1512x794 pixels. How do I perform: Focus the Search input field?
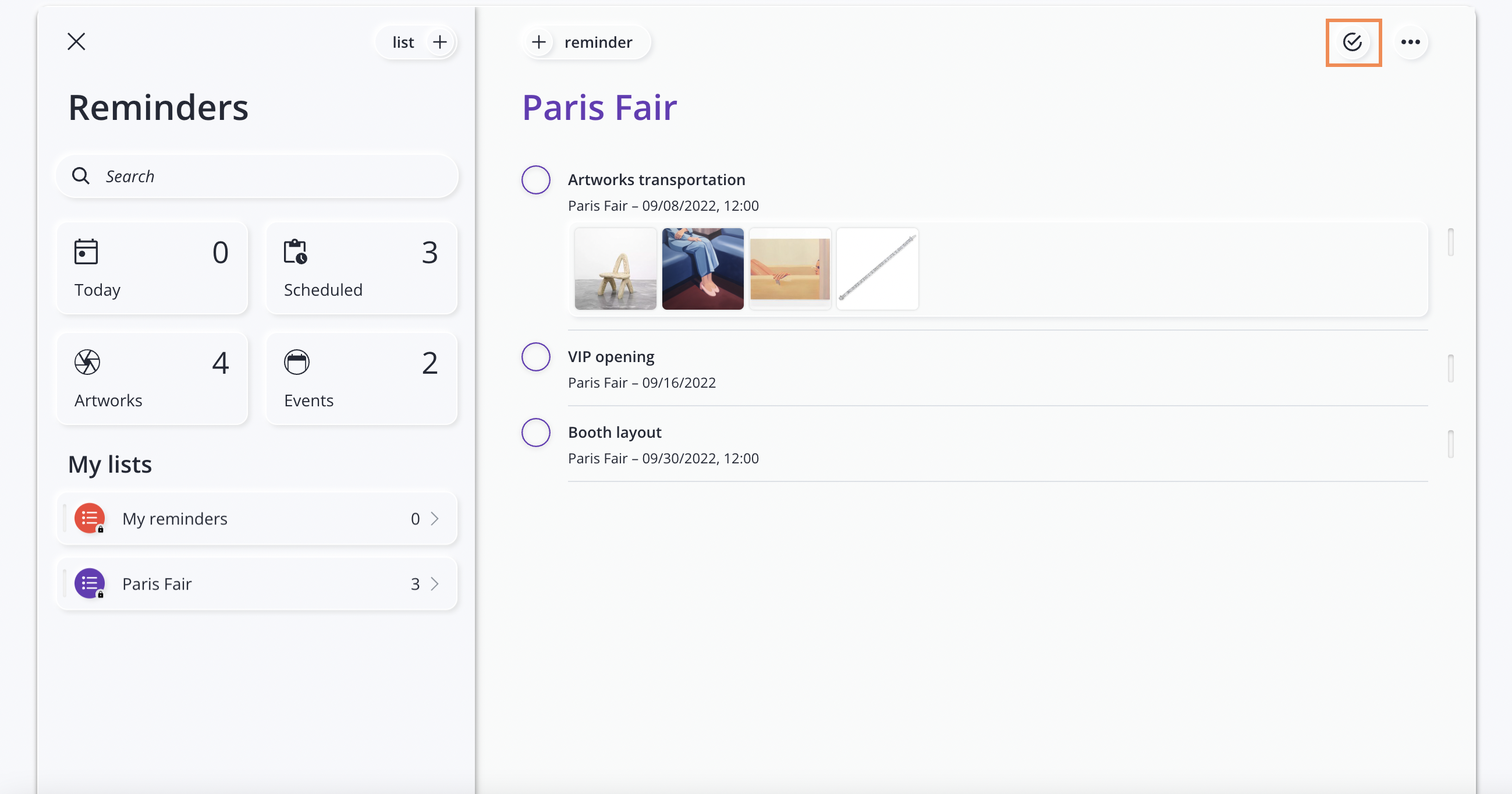tap(257, 176)
